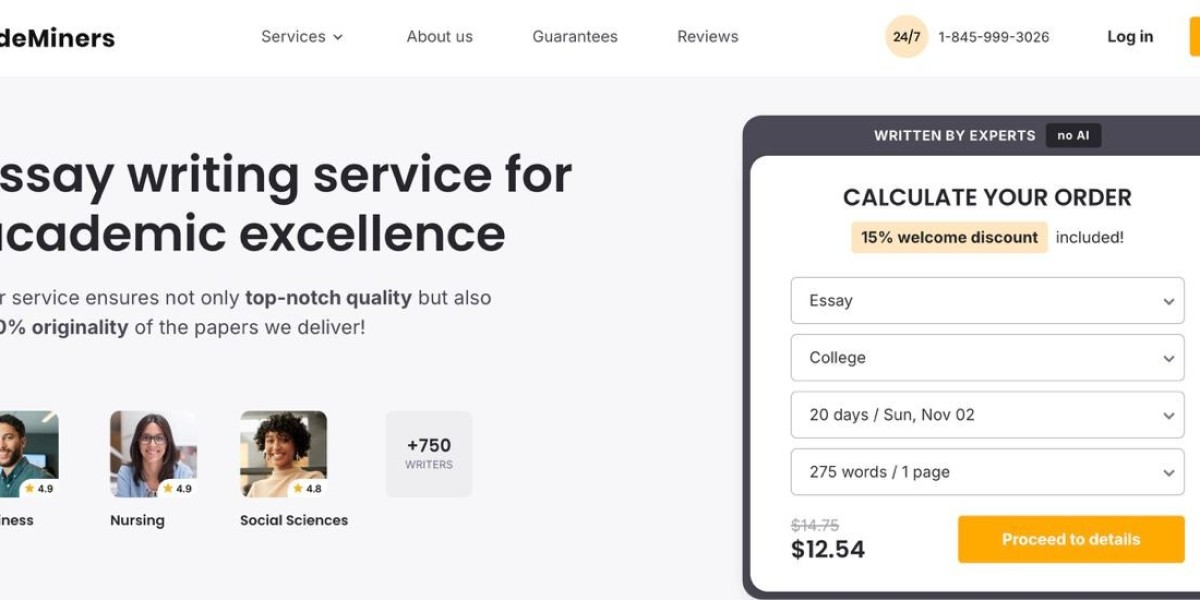Click the Log in link
Viewport: 1200px width, 600px height.
[x=1129, y=37]
